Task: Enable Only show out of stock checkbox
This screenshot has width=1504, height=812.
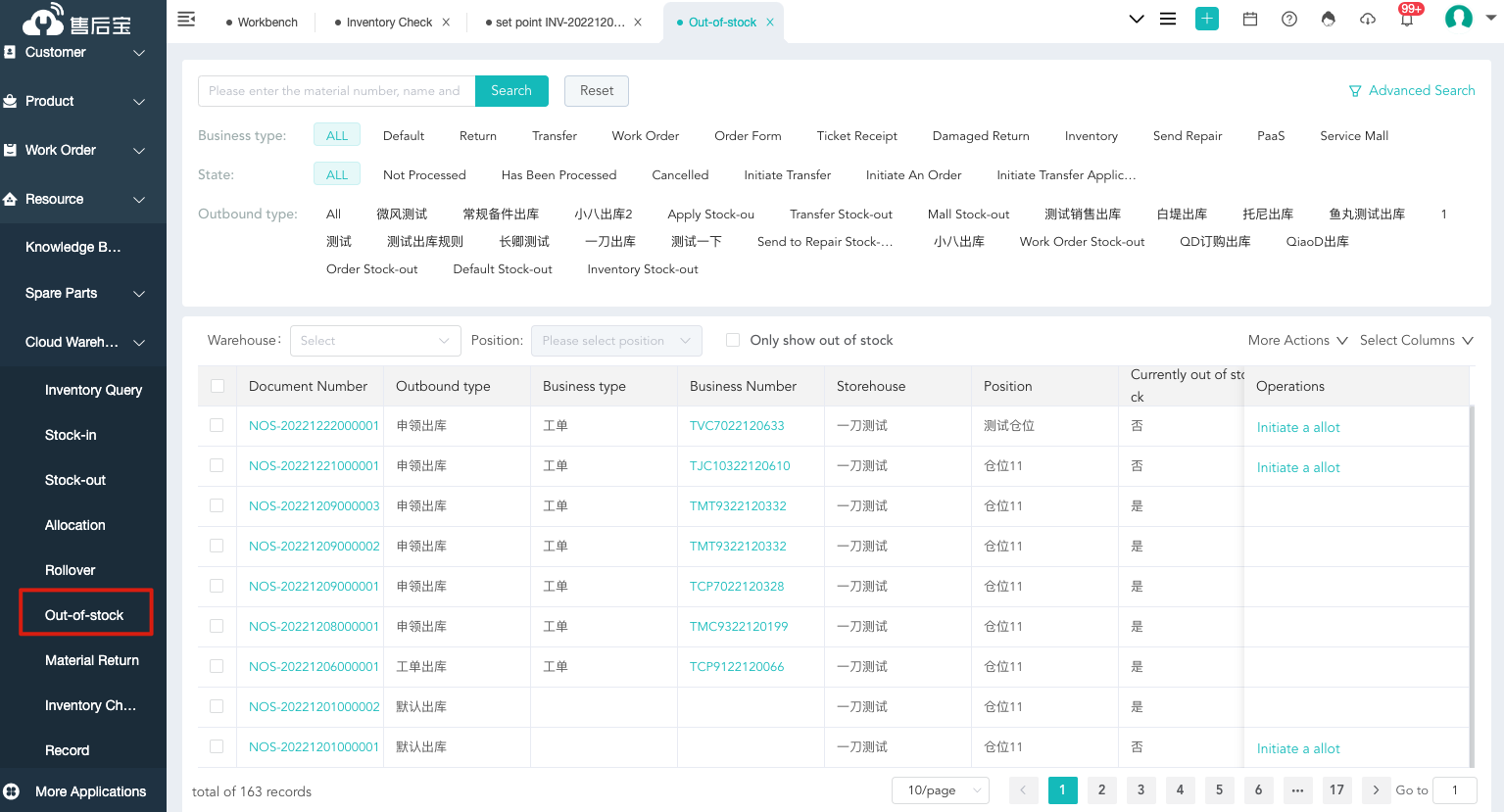Action: point(733,340)
